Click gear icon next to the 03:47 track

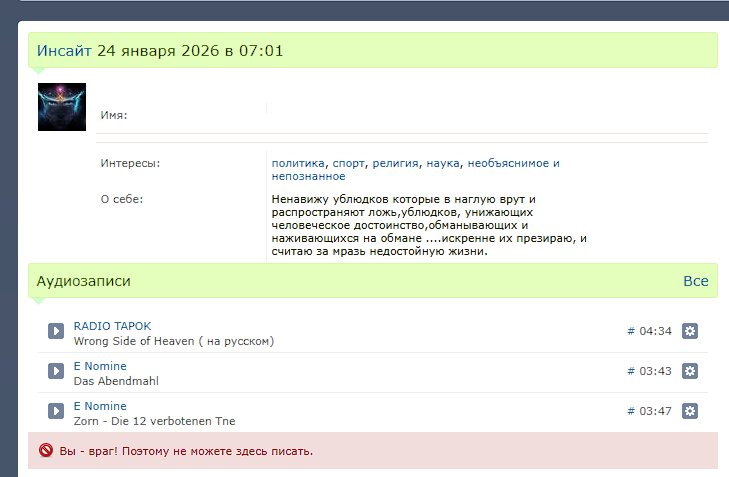coord(689,411)
